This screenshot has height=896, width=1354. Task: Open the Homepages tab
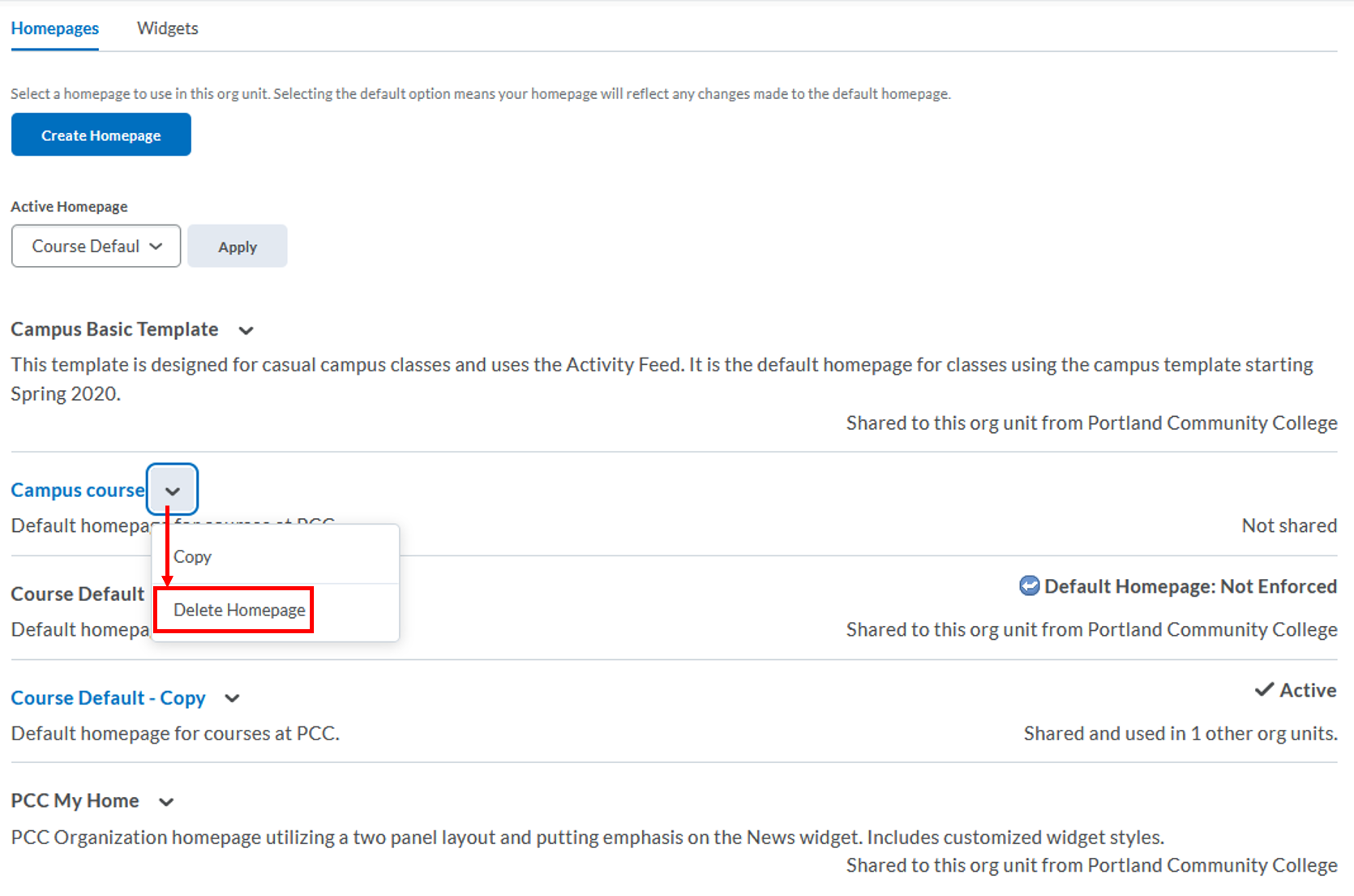coord(54,28)
